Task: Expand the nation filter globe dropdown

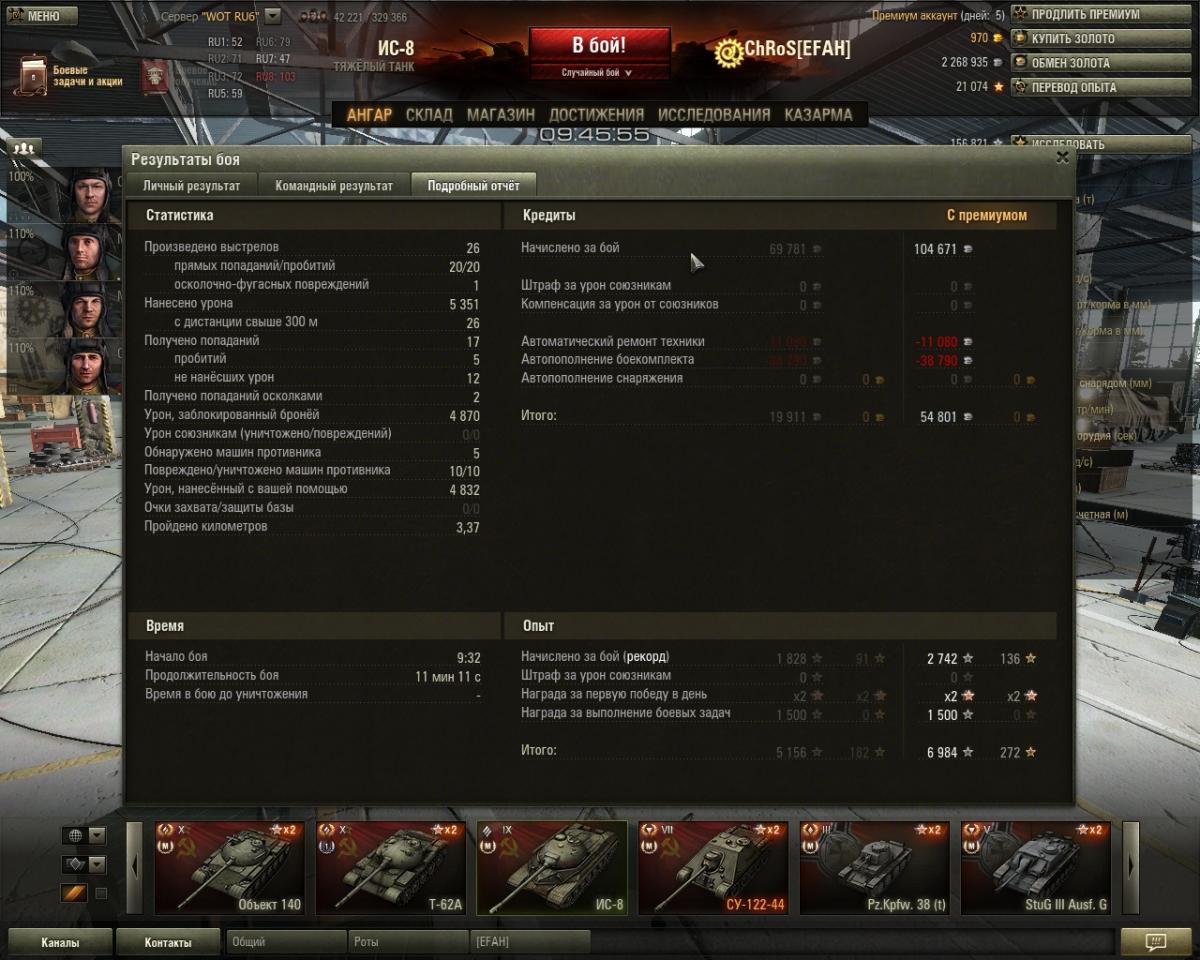Action: (x=84, y=835)
